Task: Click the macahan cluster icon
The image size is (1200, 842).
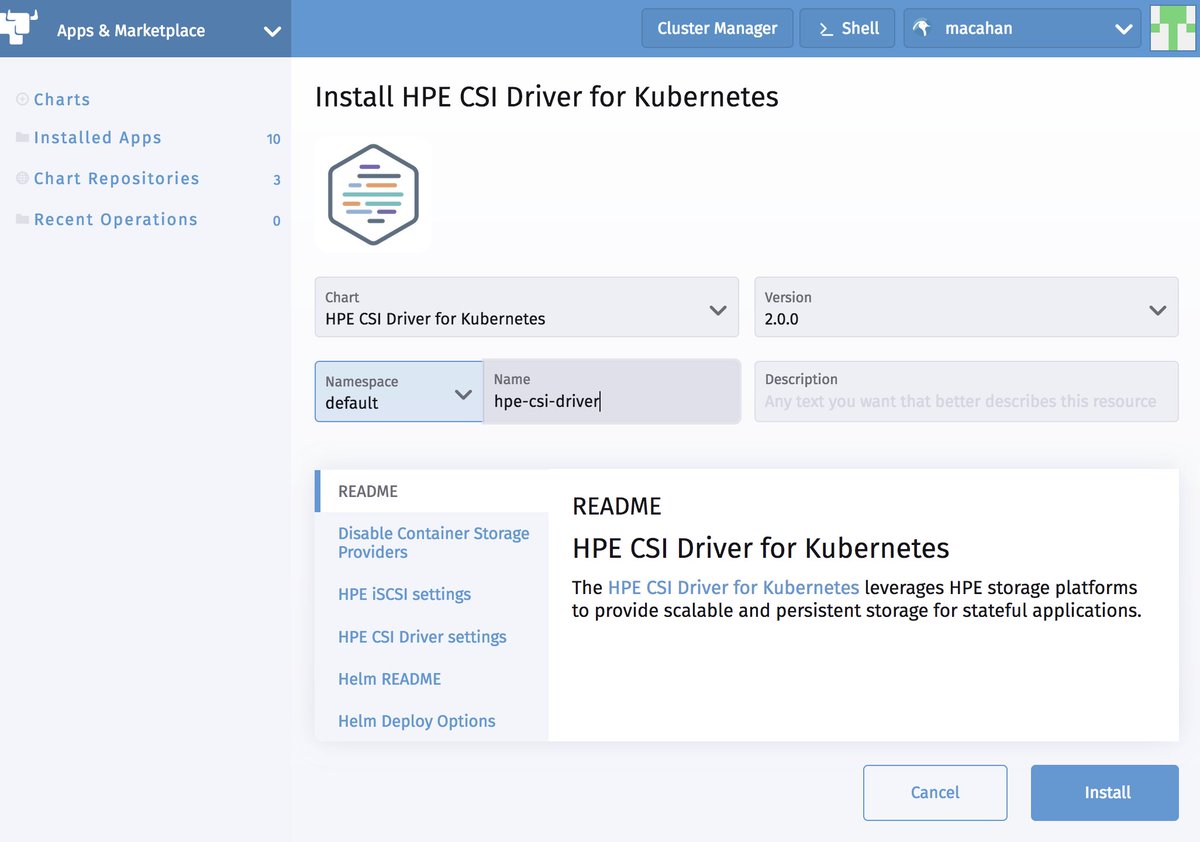Action: pyautogui.click(x=922, y=29)
